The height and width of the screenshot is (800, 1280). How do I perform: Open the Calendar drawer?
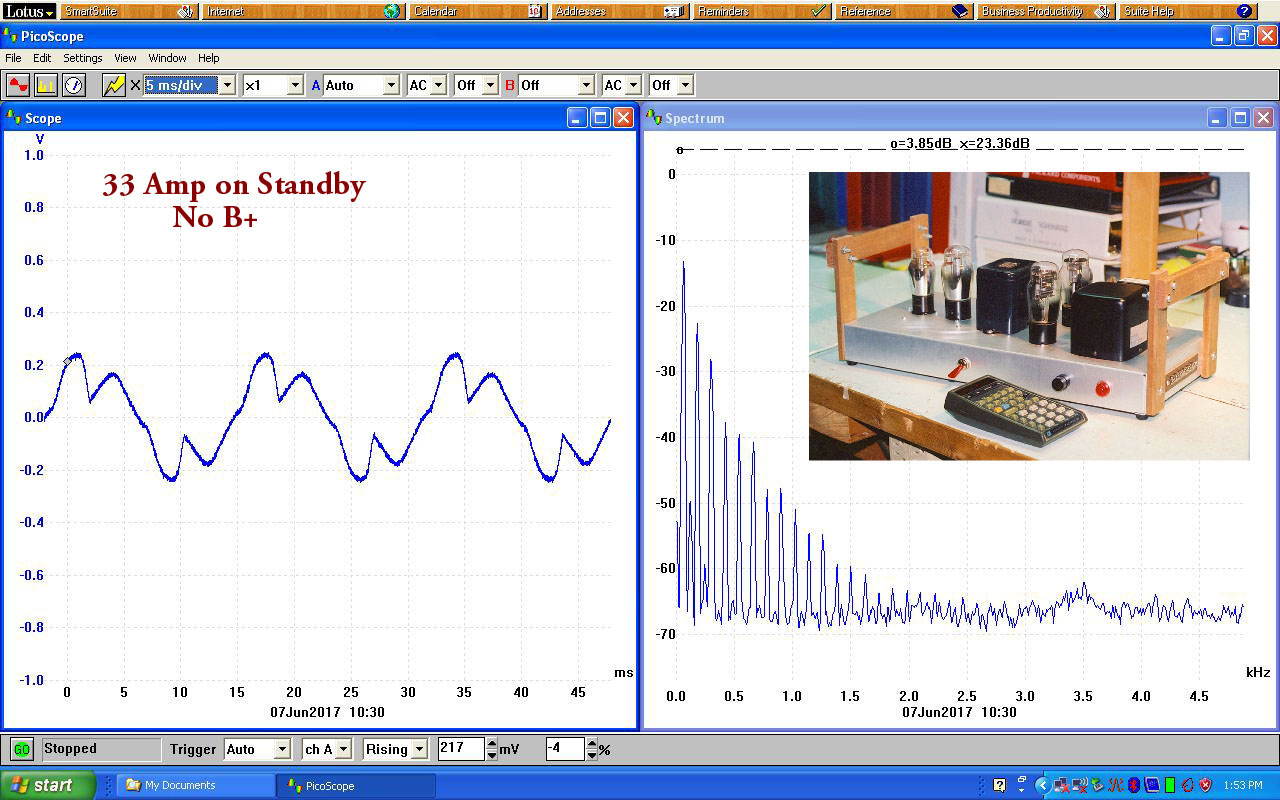pyautogui.click(x=477, y=11)
